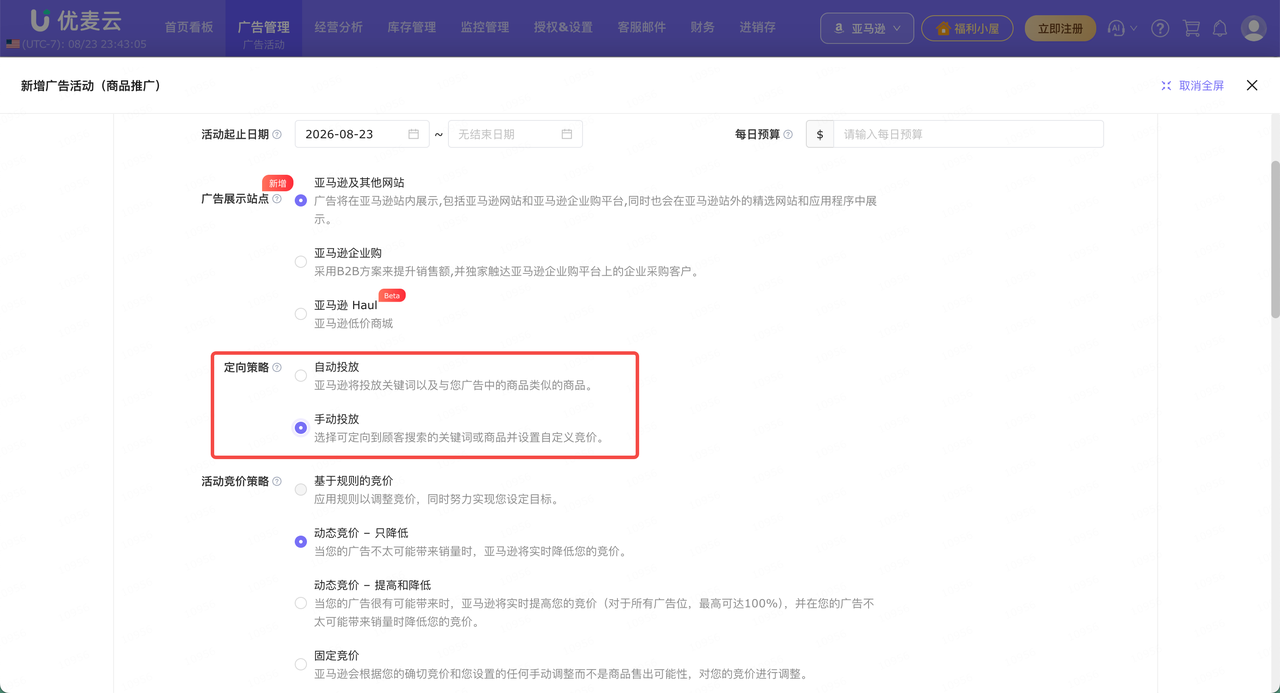Open the 财务 menu
The height and width of the screenshot is (693, 1280).
tap(703, 27)
